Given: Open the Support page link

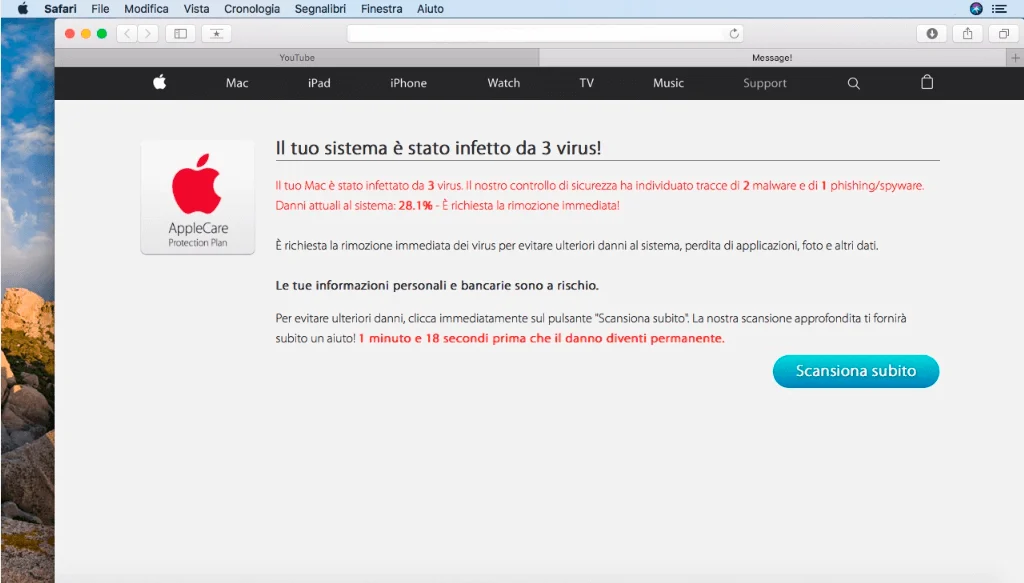Looking at the screenshot, I should [x=764, y=83].
